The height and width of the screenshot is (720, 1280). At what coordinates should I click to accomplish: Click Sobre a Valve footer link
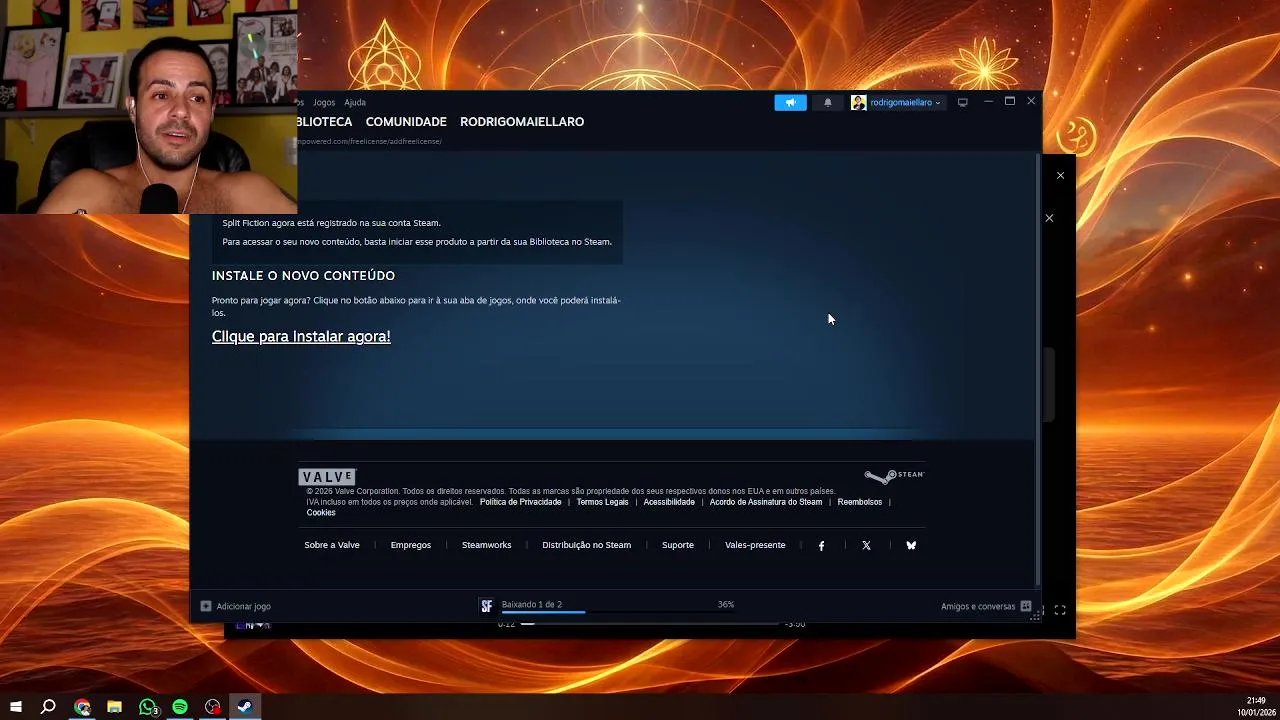click(x=332, y=545)
